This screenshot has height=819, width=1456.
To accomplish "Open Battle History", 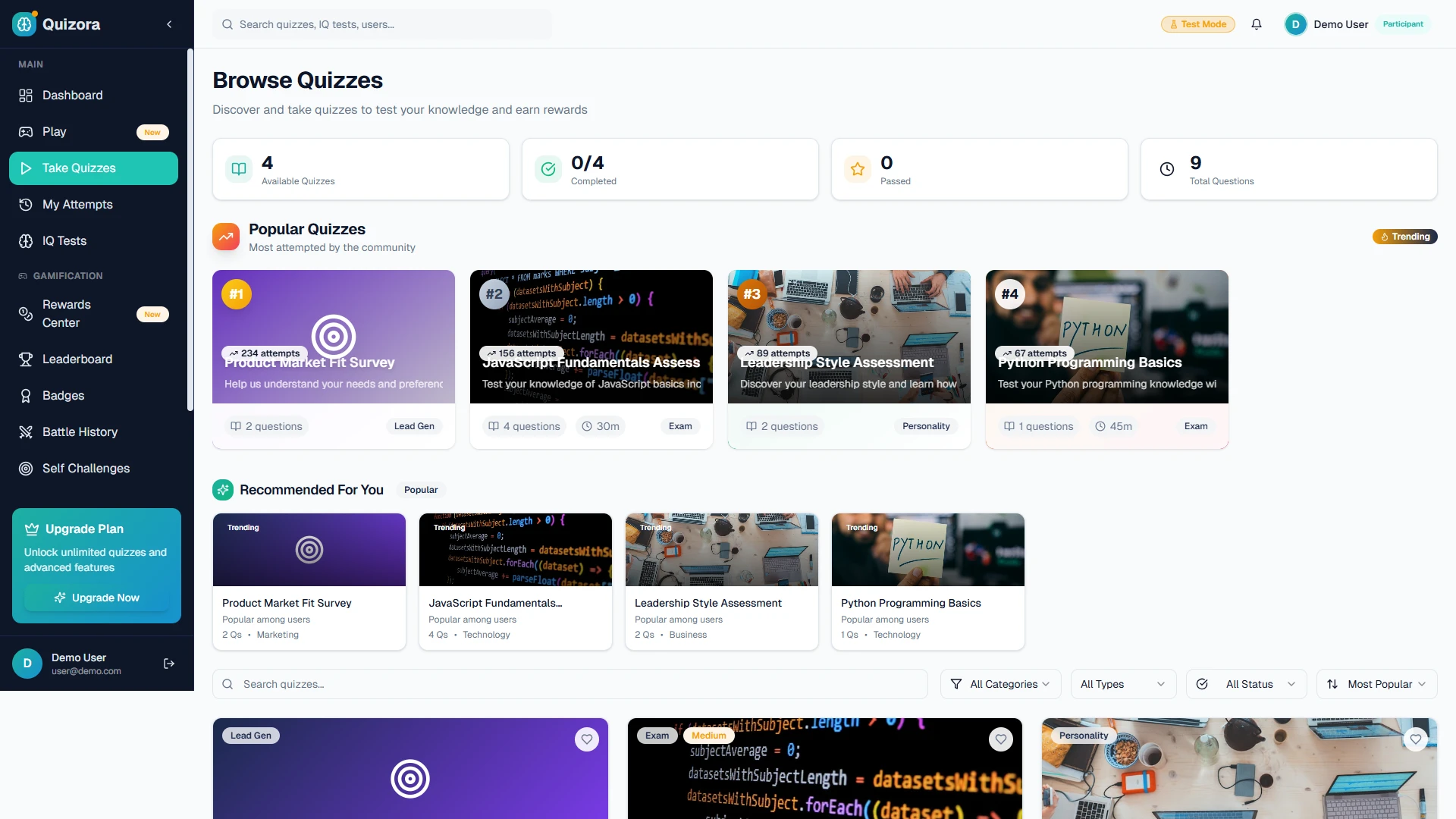I will tap(94, 432).
